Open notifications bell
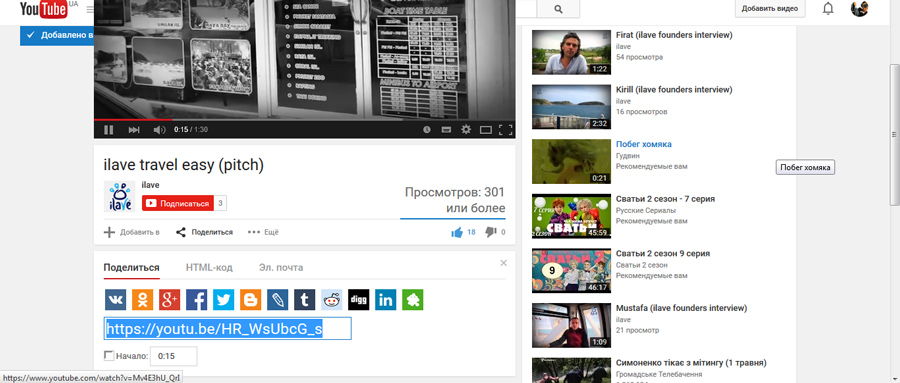Image resolution: width=900 pixels, height=383 pixels. coord(828,9)
